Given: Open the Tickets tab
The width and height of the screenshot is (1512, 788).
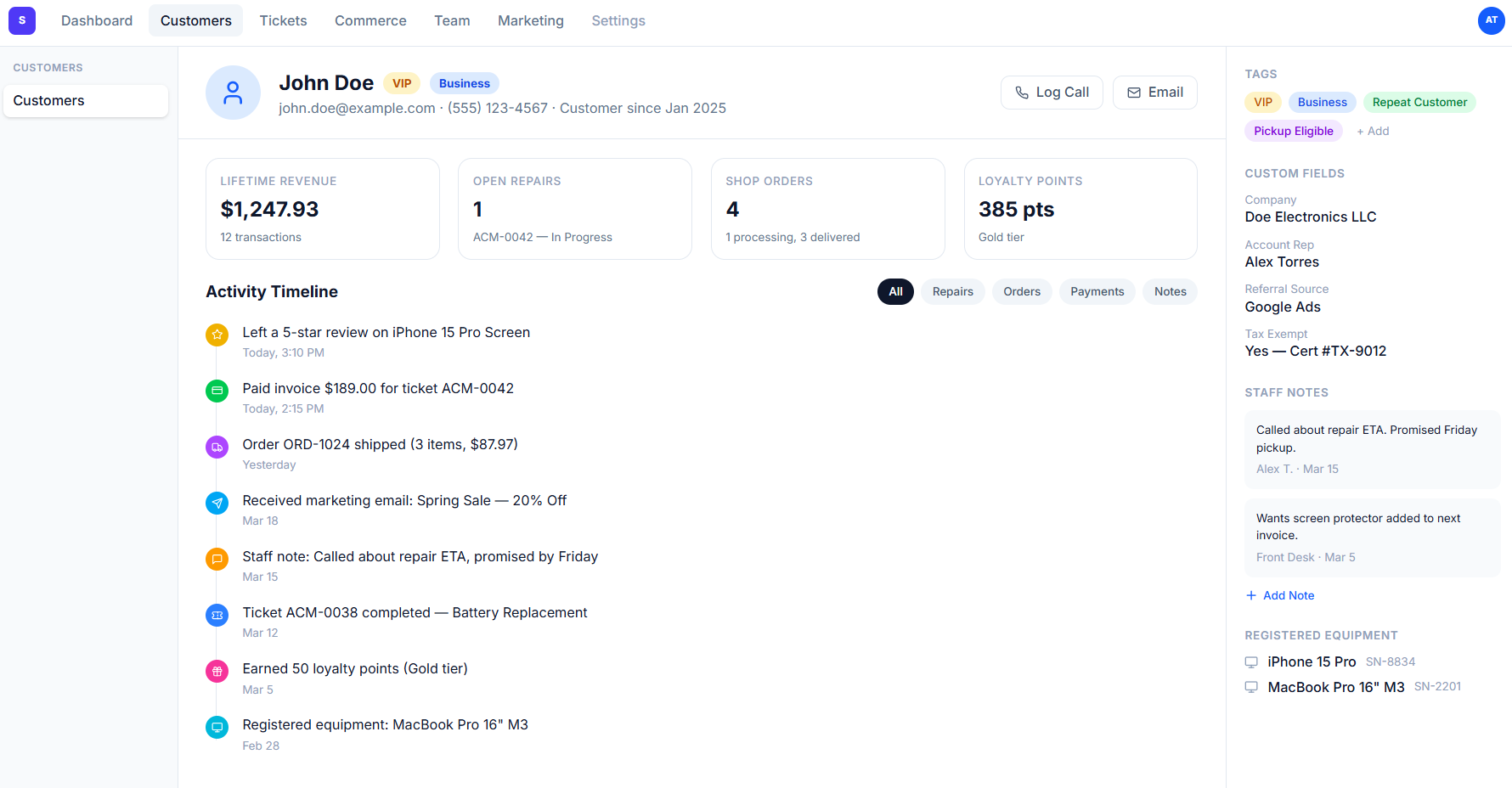Looking at the screenshot, I should (x=283, y=20).
